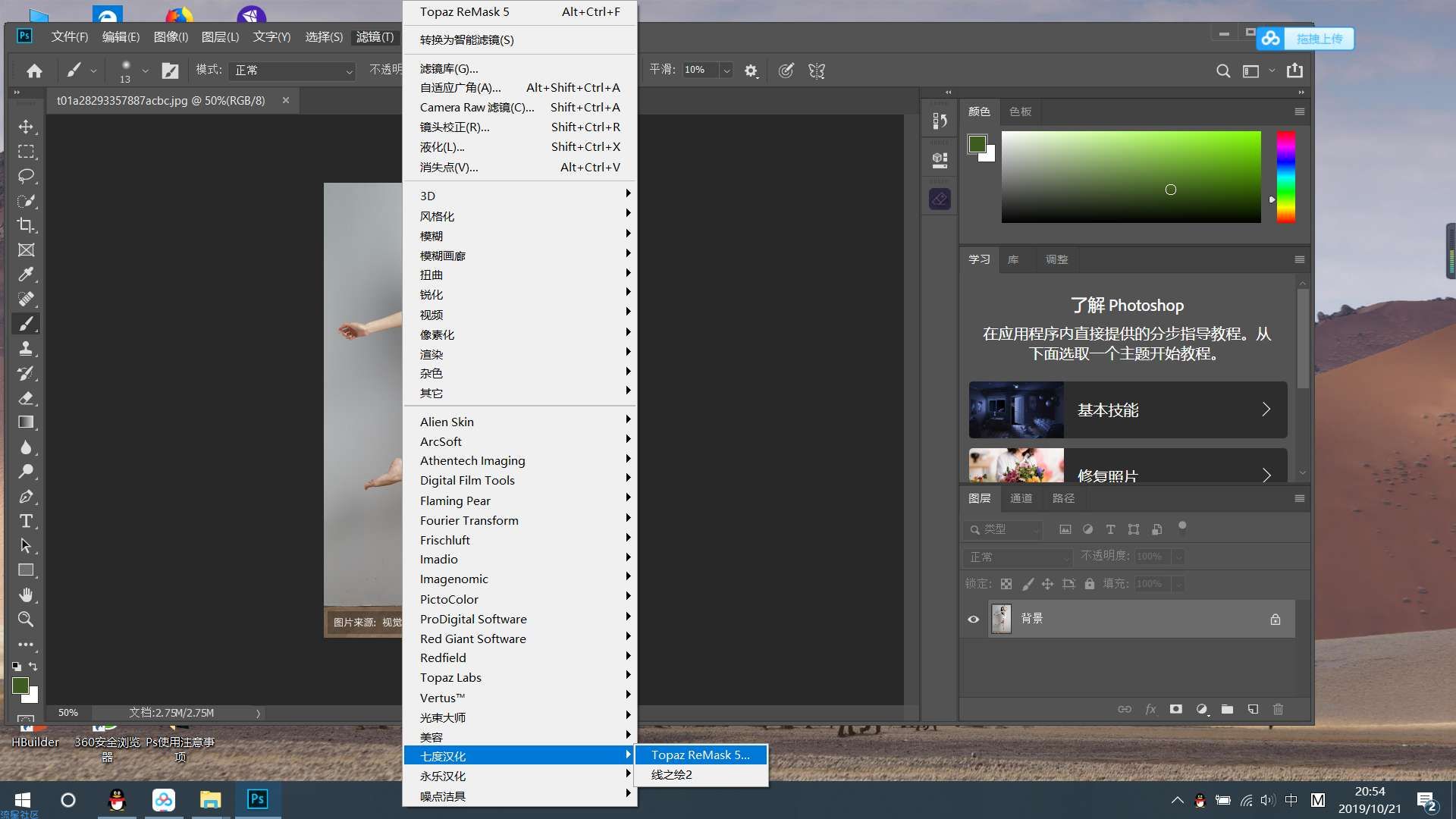This screenshot has width=1456, height=819.
Task: Select the Crop tool
Action: coord(26,225)
